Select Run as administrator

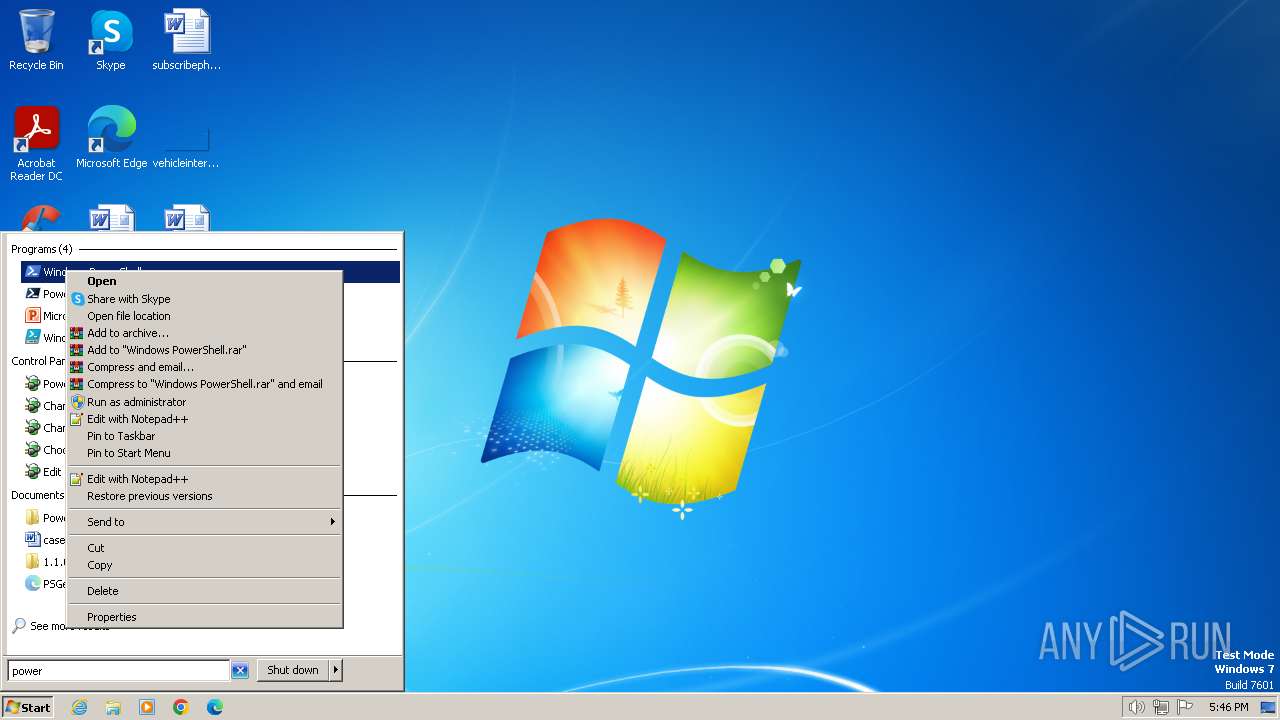(204, 402)
